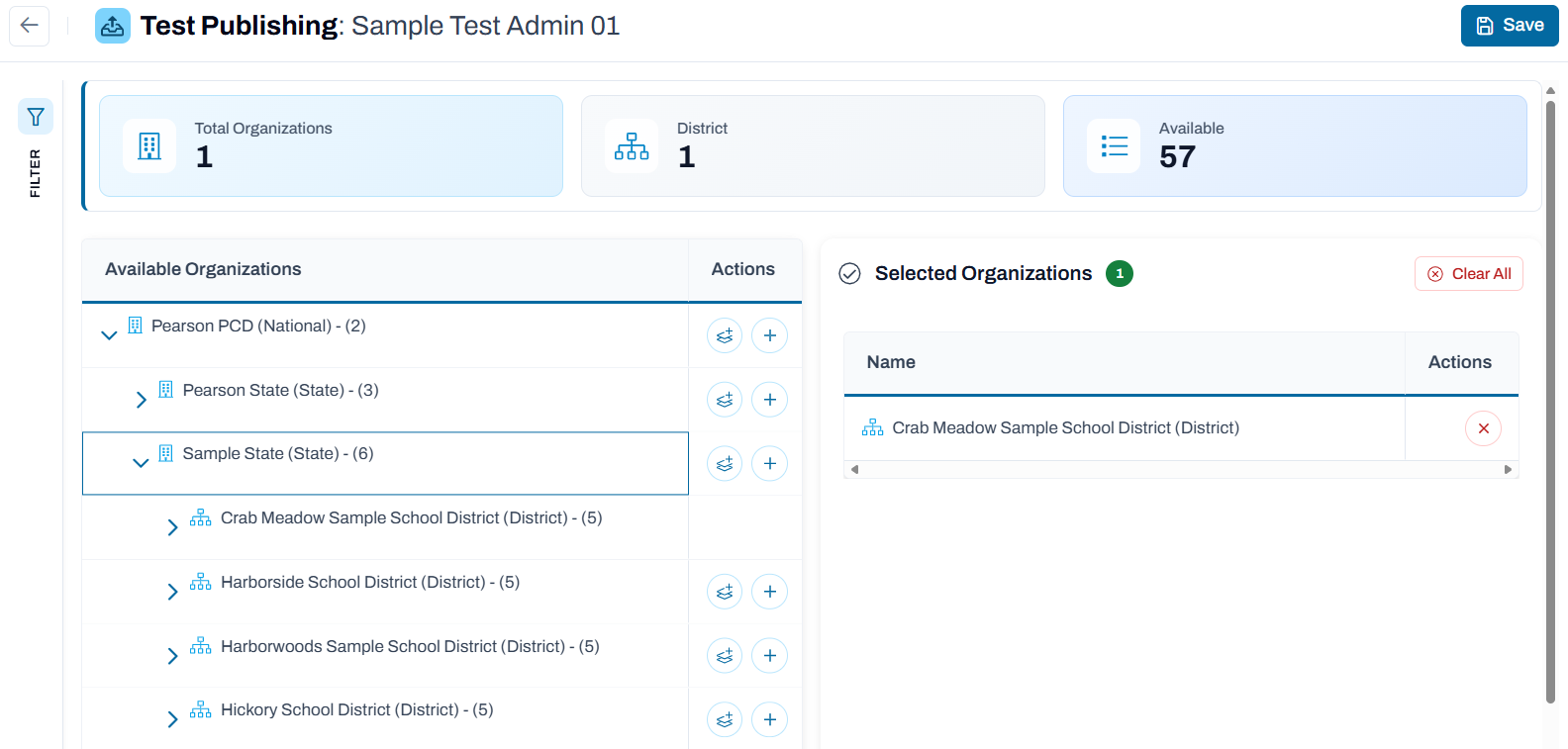The image size is (1568, 749).
Task: Select Harborside School District (District) row
Action: [x=385, y=592]
